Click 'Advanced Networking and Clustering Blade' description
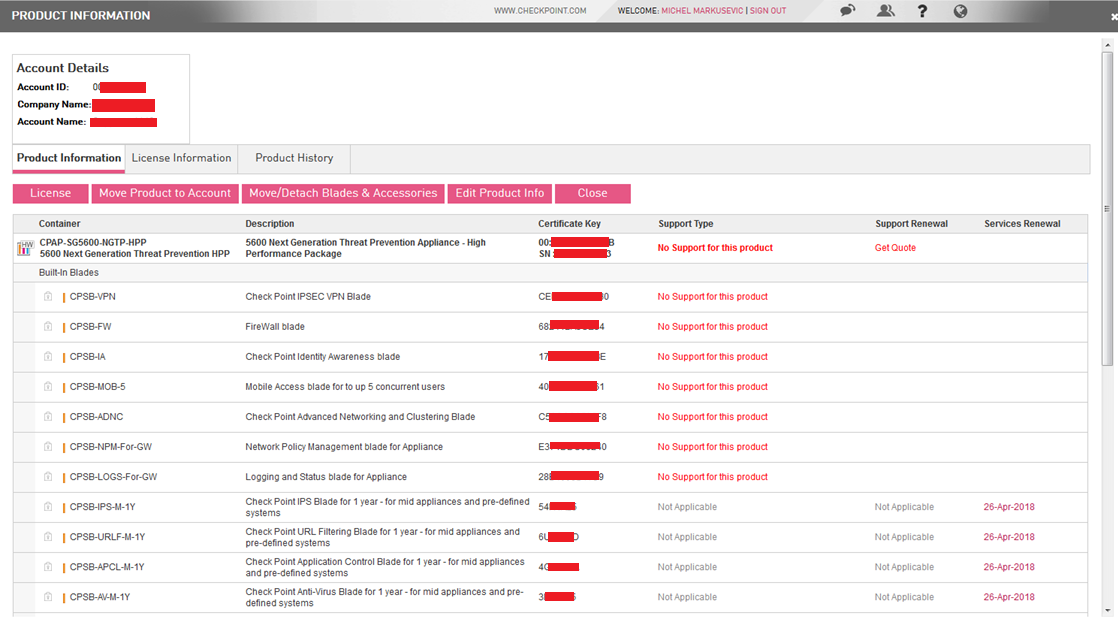Screen dimensions: 1118x623 tap(360, 416)
